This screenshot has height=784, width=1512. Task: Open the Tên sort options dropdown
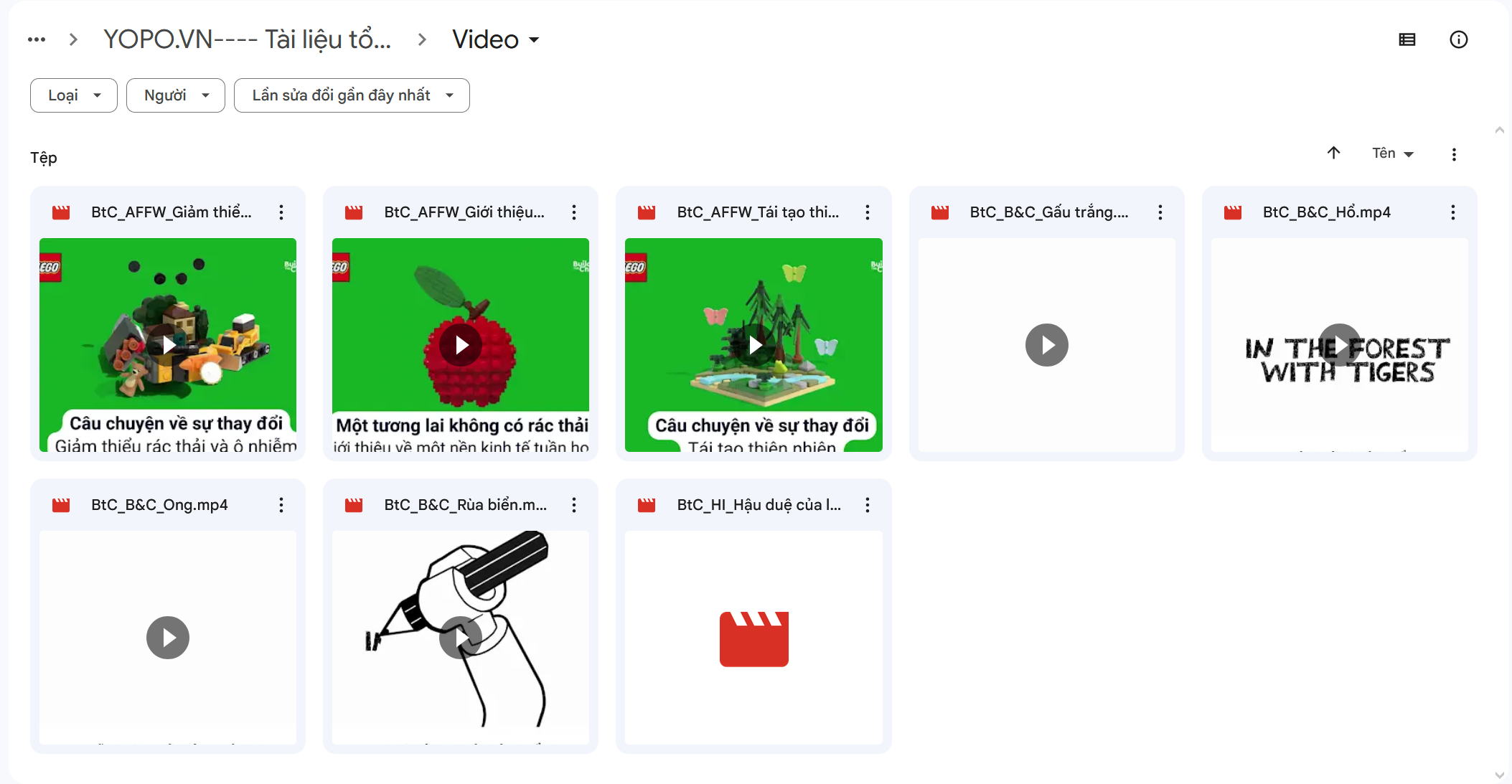pos(1392,154)
